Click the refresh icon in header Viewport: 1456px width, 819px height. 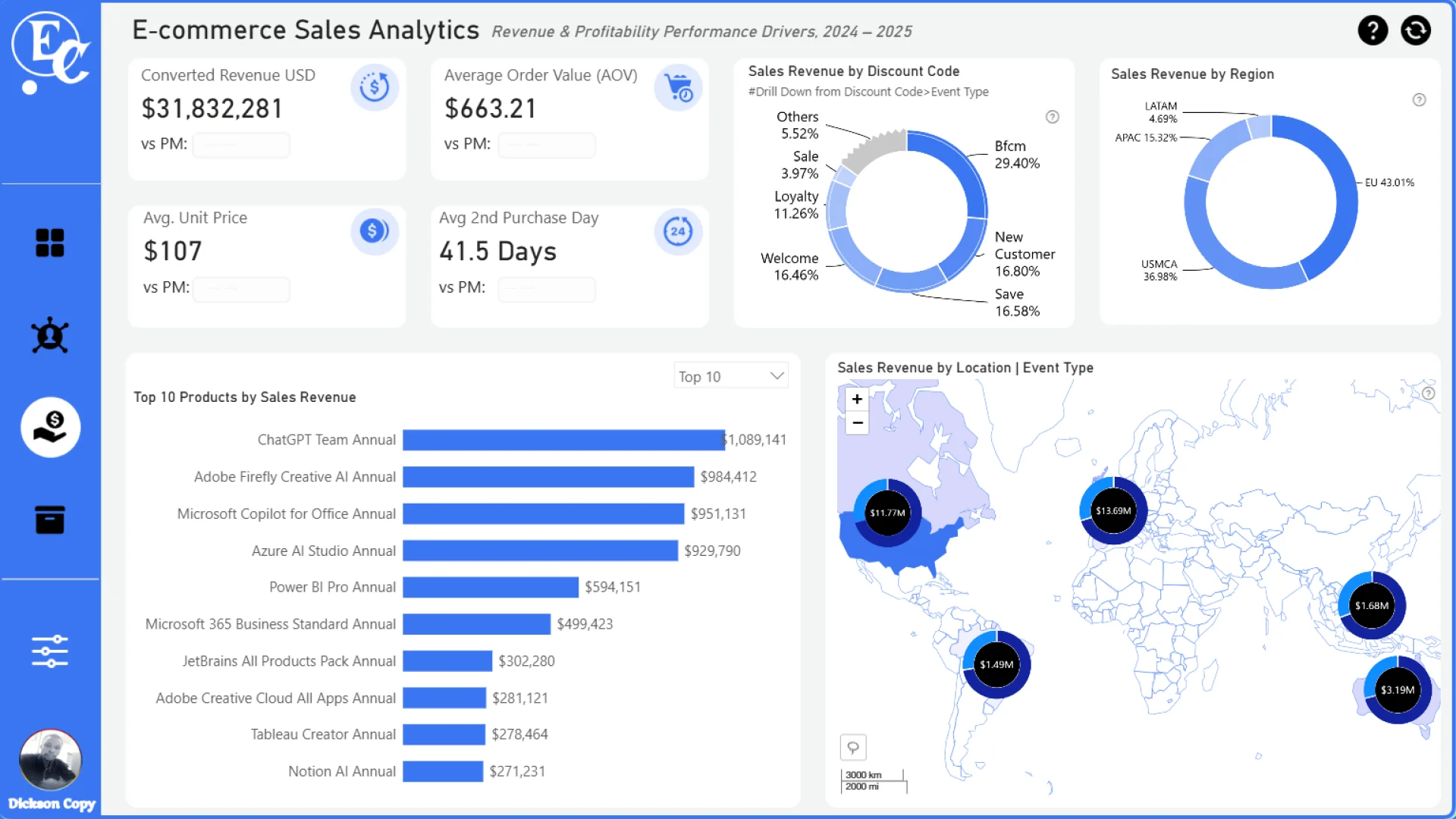[1415, 30]
